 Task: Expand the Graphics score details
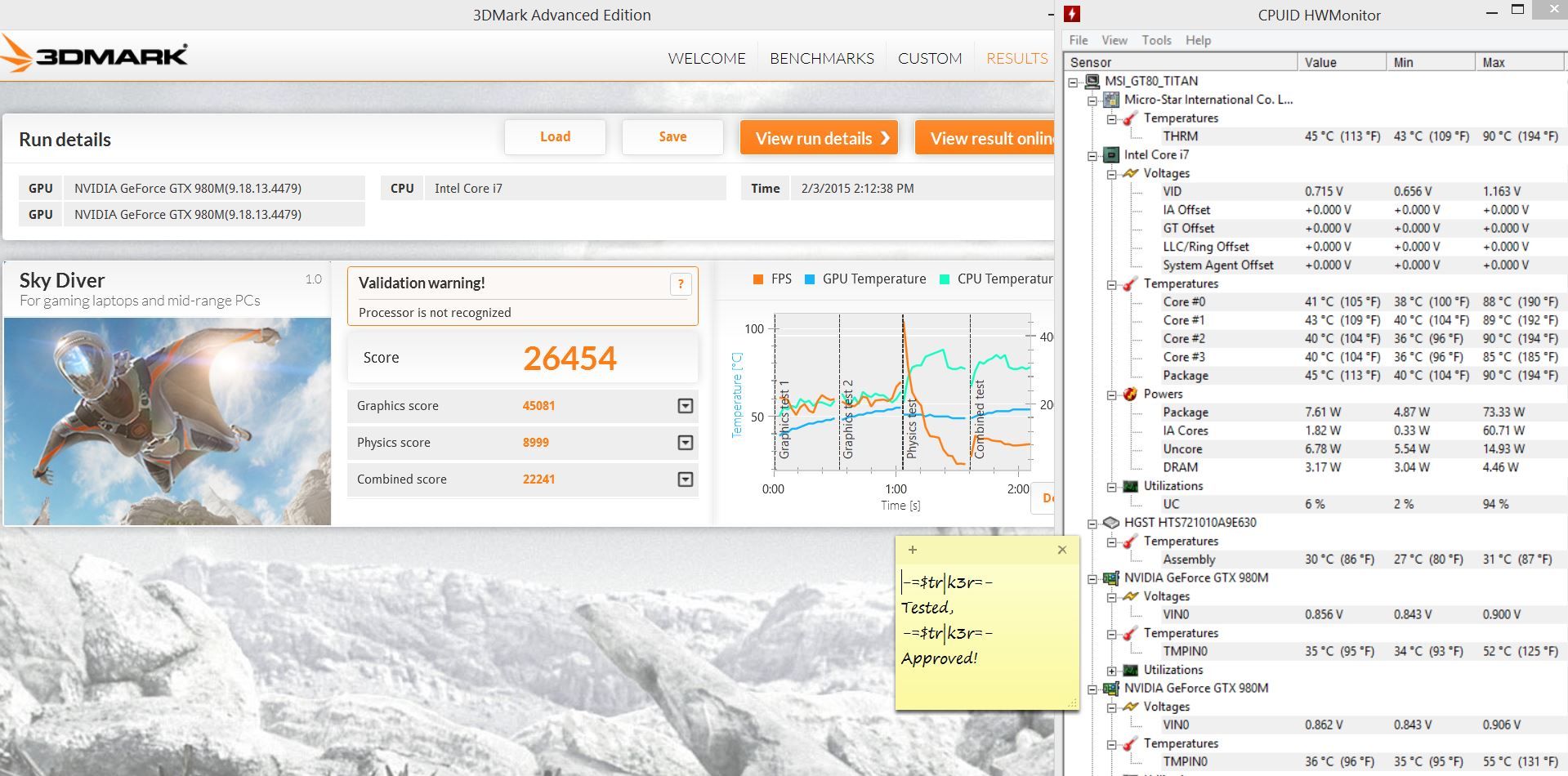tap(686, 406)
